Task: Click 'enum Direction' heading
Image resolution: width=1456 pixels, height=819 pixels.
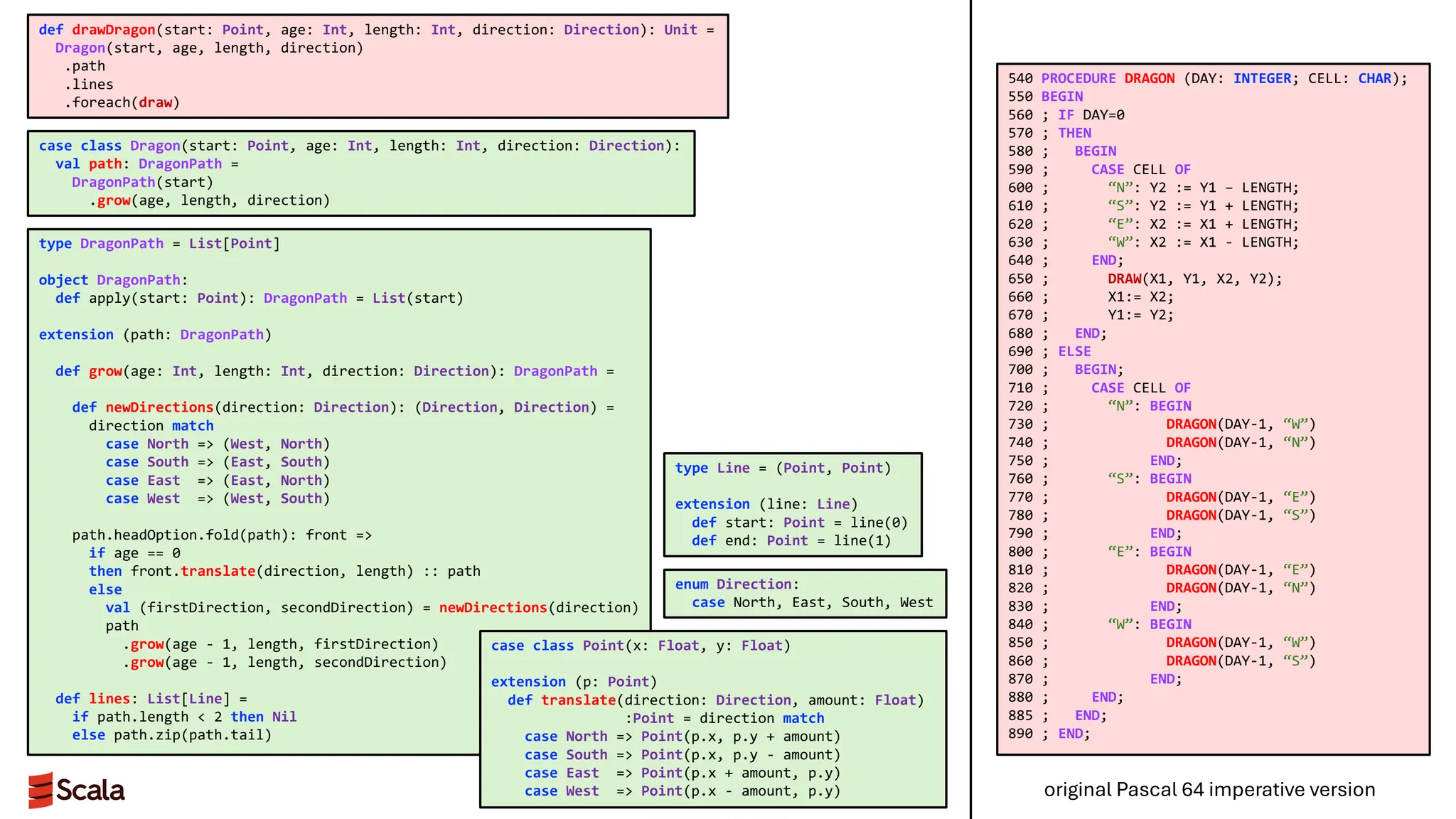Action: [x=737, y=584]
